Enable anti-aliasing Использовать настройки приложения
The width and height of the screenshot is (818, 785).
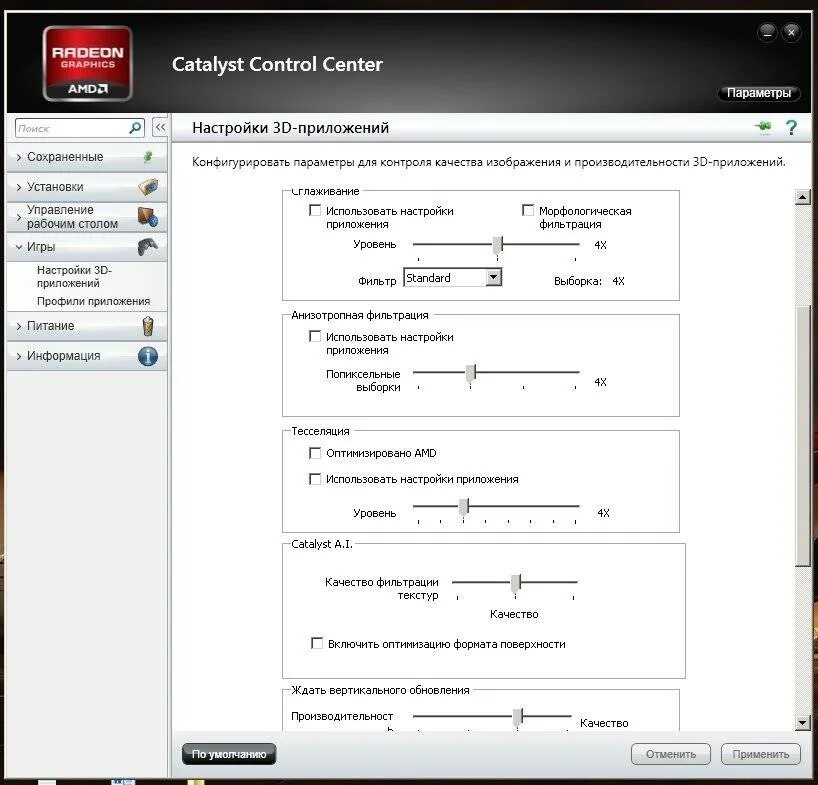(x=315, y=210)
